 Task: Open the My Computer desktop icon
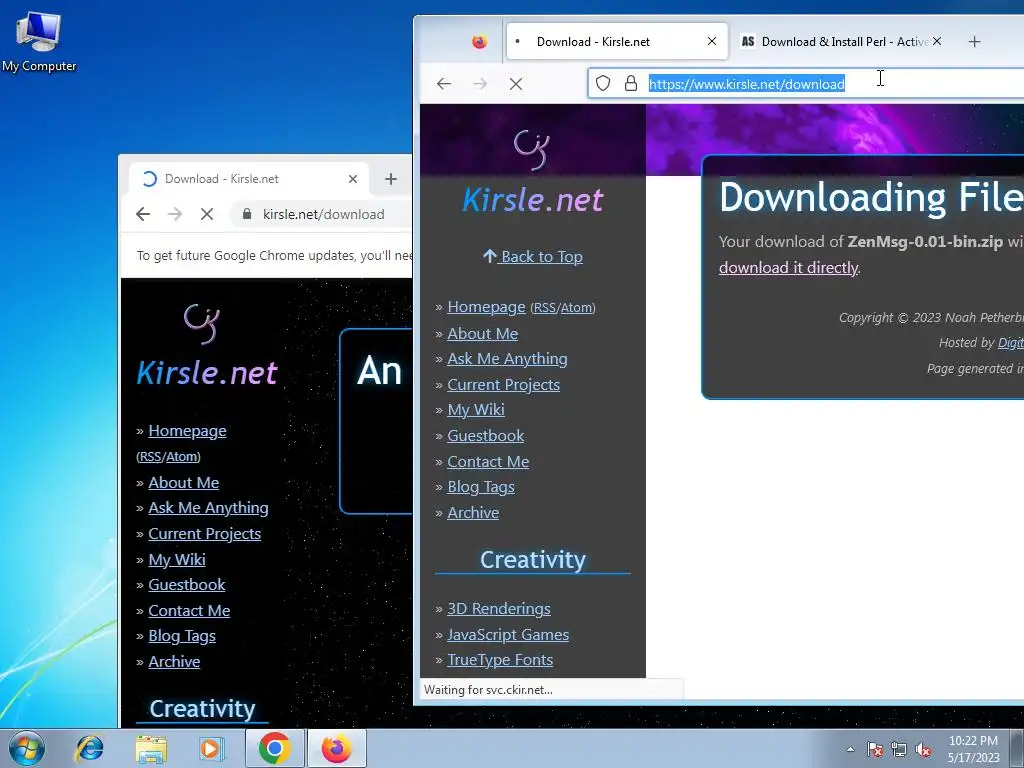pyautogui.click(x=39, y=41)
